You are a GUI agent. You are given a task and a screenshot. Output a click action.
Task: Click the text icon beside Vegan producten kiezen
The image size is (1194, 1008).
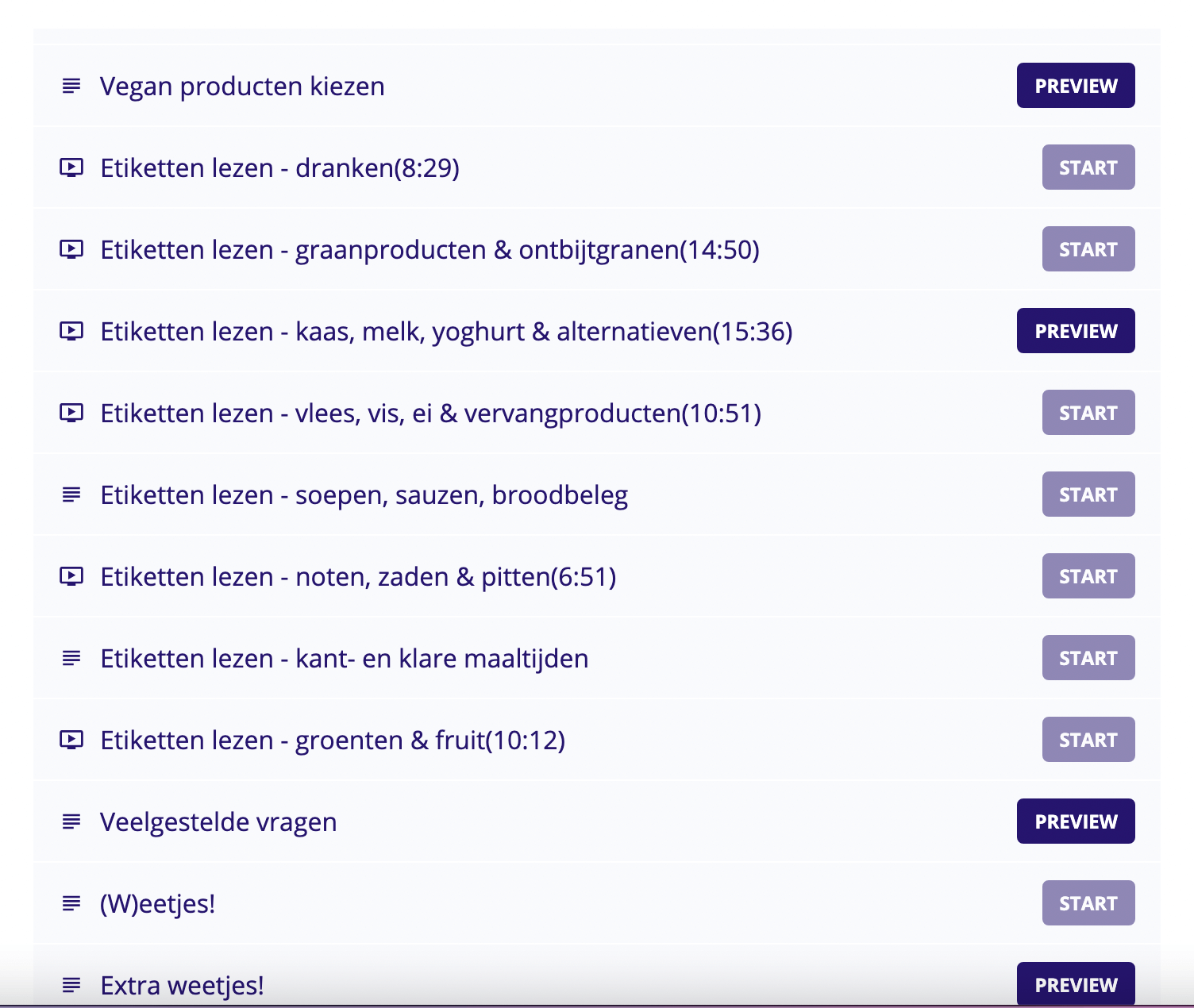tap(71, 86)
